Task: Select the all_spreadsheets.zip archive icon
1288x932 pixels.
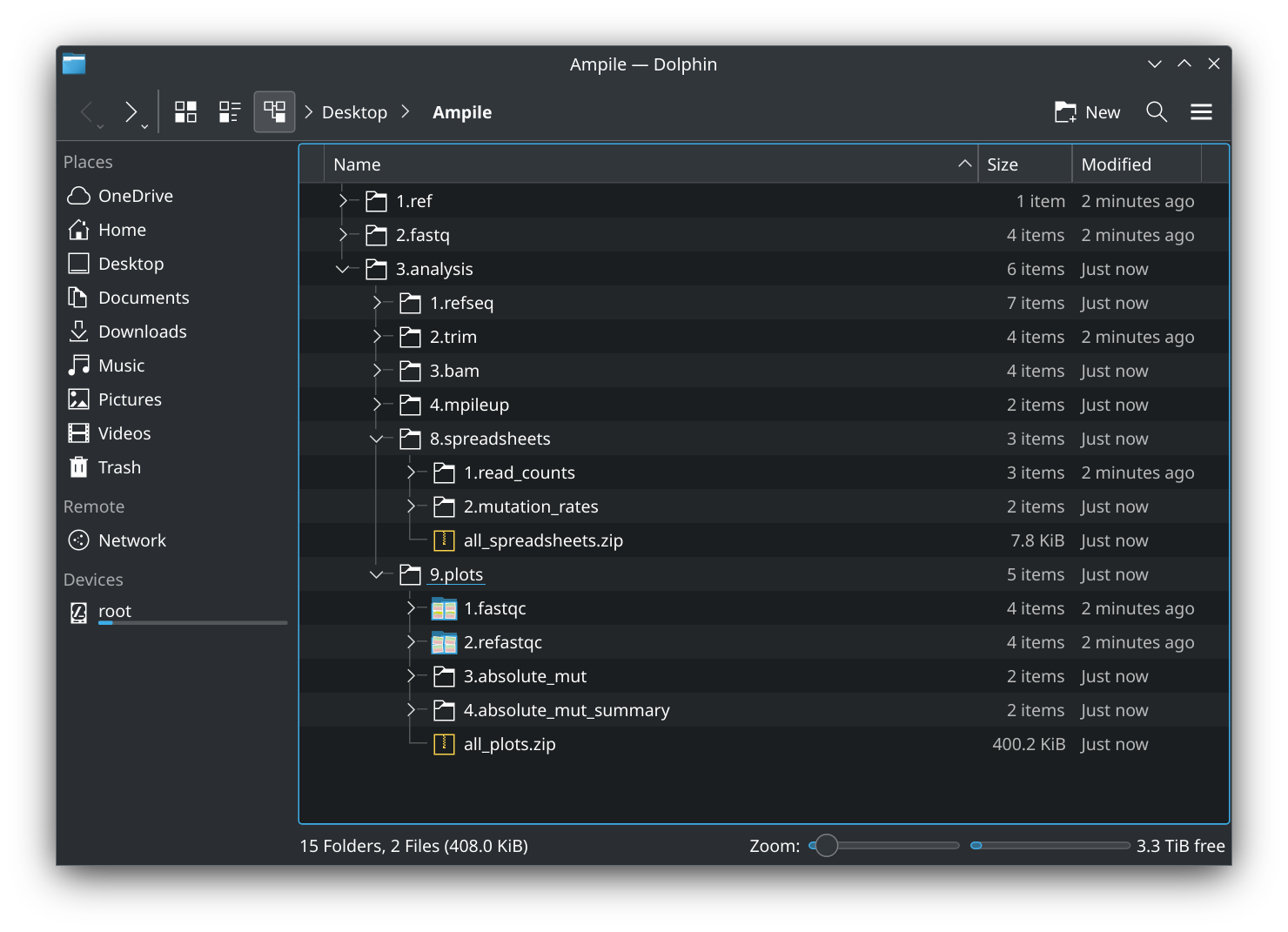Action: [x=444, y=540]
